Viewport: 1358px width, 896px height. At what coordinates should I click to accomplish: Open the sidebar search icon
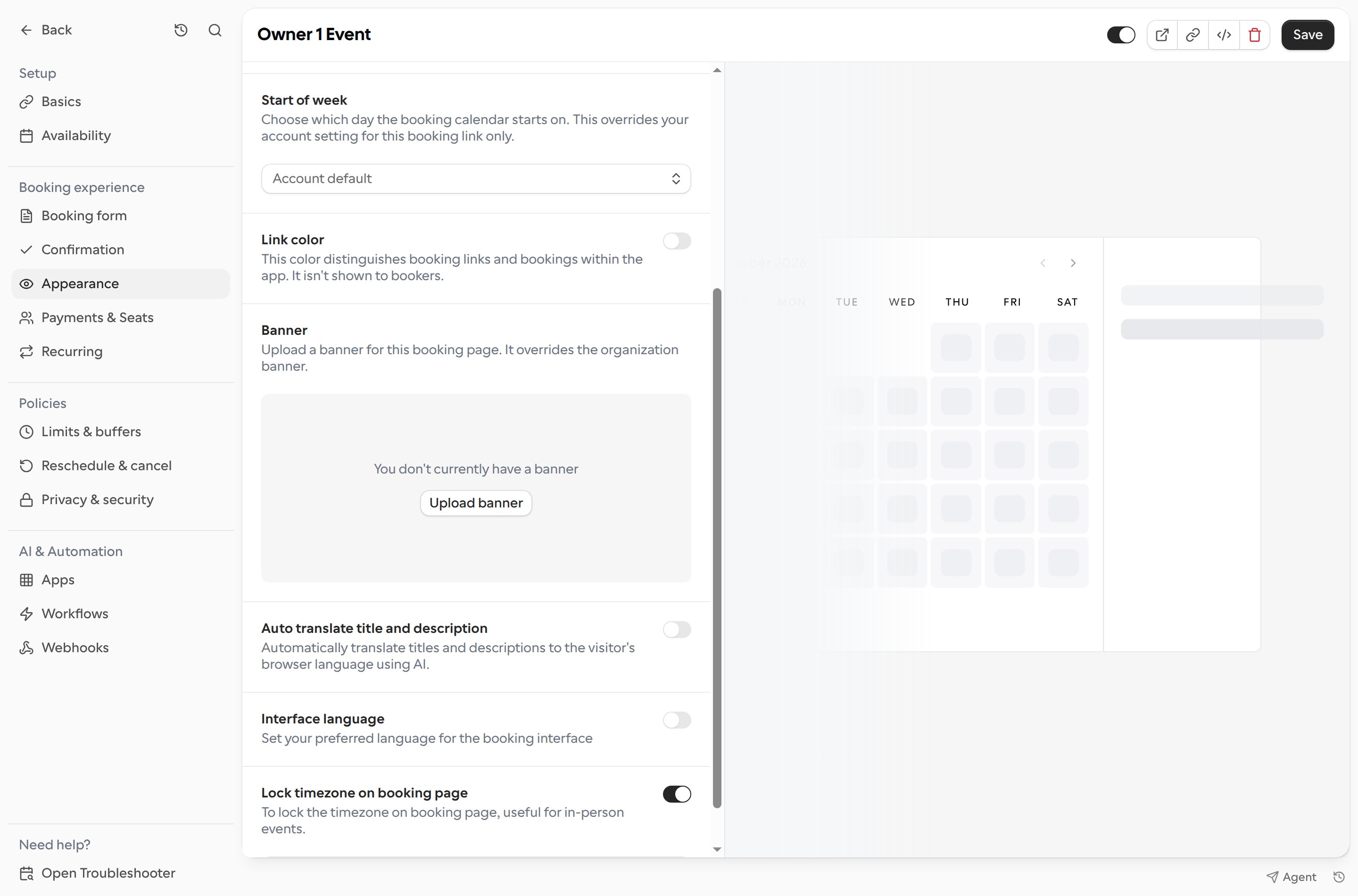click(215, 30)
